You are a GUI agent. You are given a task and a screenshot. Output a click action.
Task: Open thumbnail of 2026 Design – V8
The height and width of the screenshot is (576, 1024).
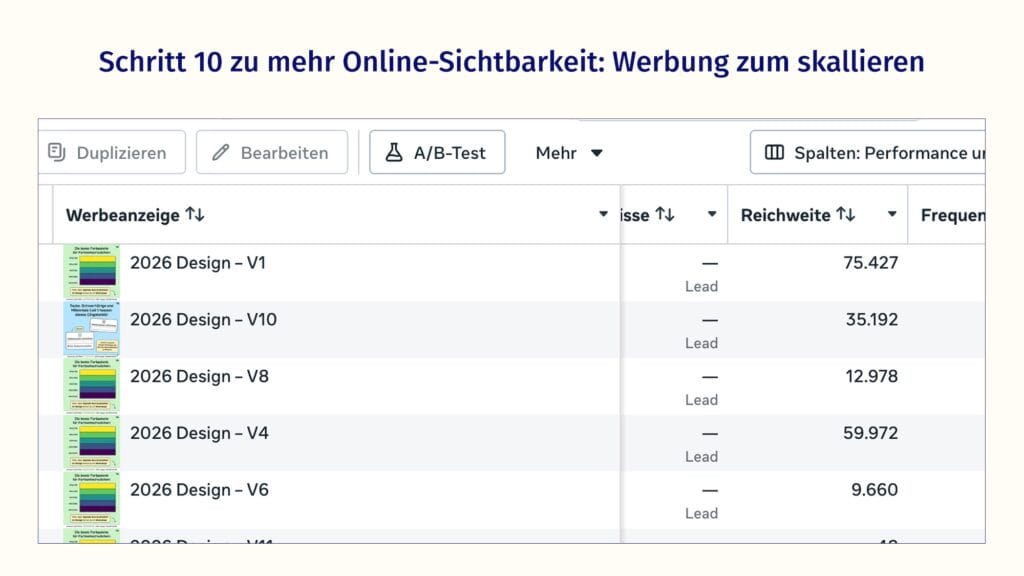pos(91,386)
